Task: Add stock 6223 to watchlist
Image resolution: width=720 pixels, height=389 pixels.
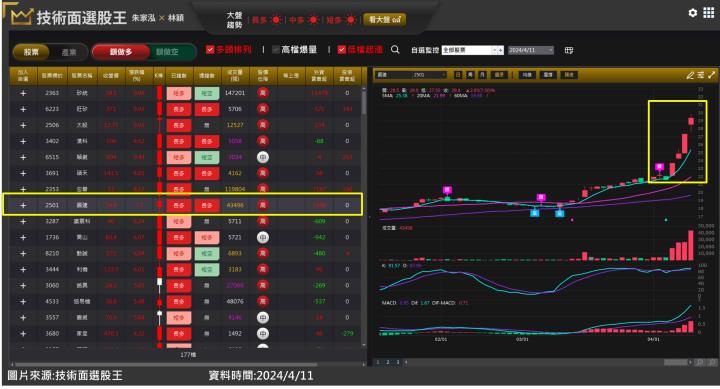Action: click(x=23, y=109)
